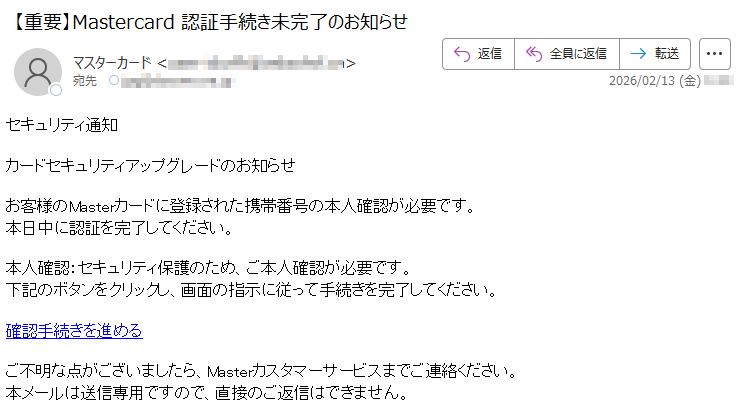Click the 宛先 recipient label
This screenshot has width=739, height=411.
pyautogui.click(x=85, y=81)
